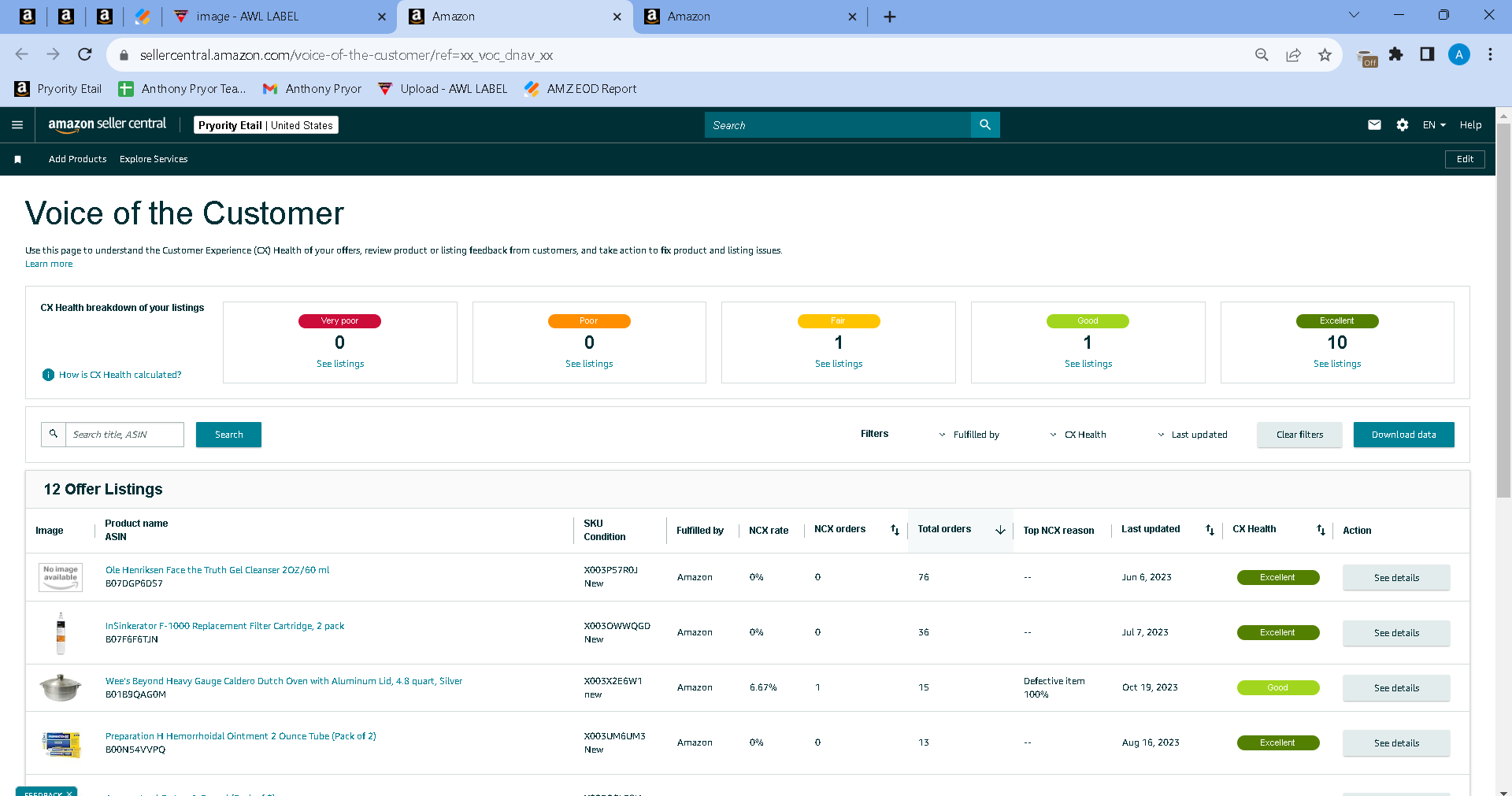Click the teal Search button for listings
The height and width of the screenshot is (796, 1512).
(x=228, y=435)
